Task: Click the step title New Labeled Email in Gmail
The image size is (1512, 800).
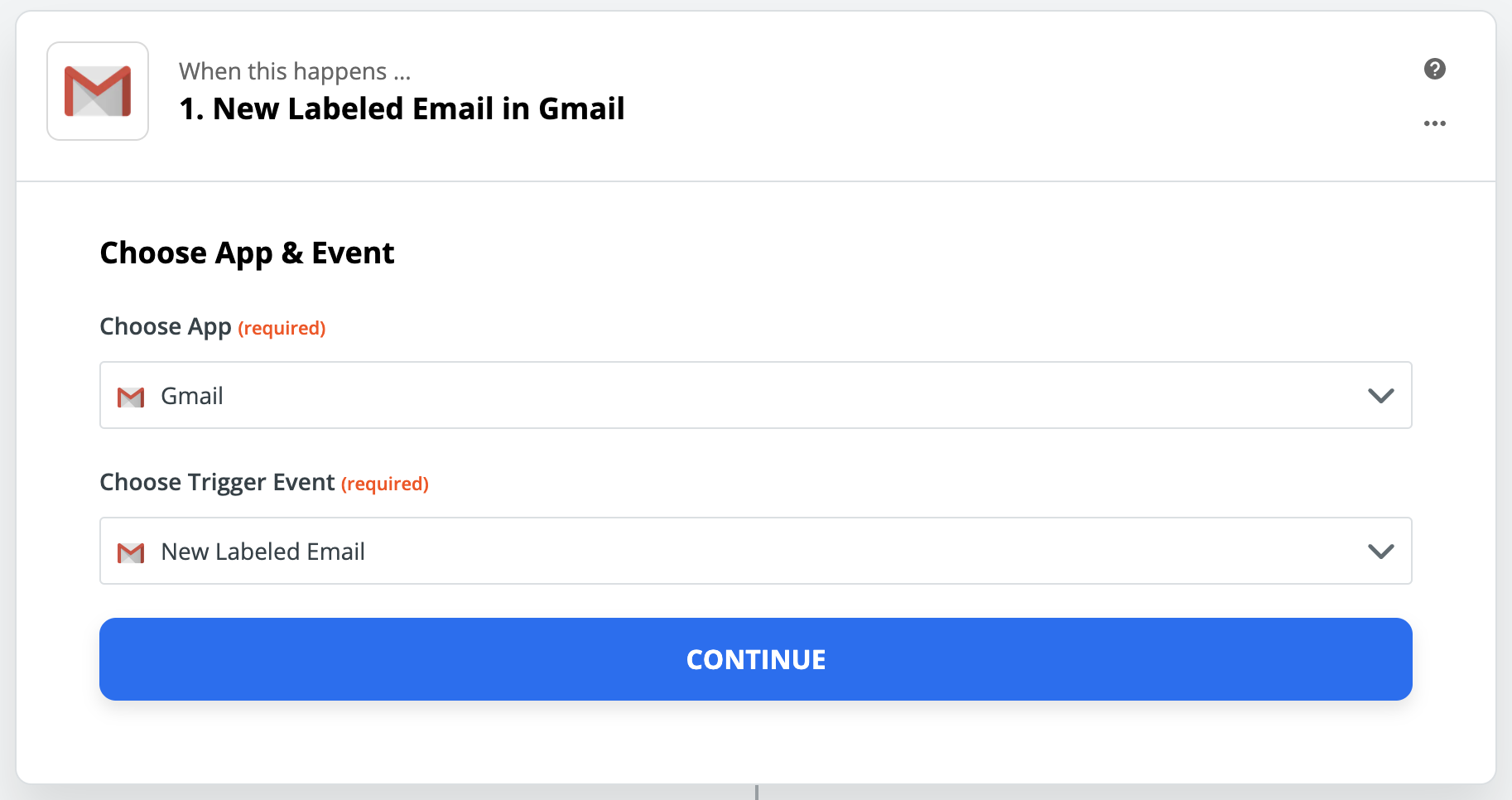Action: tap(402, 108)
